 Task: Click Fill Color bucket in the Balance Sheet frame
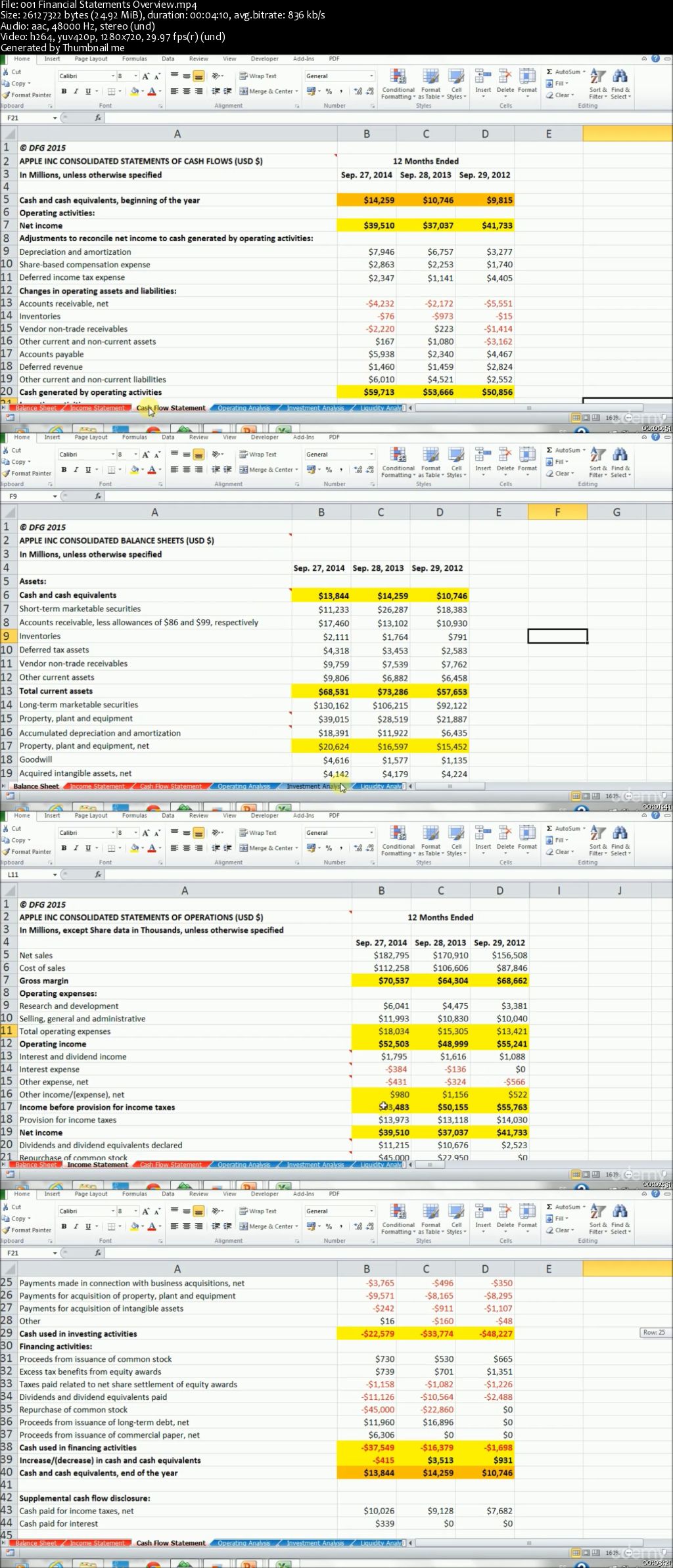[134, 470]
